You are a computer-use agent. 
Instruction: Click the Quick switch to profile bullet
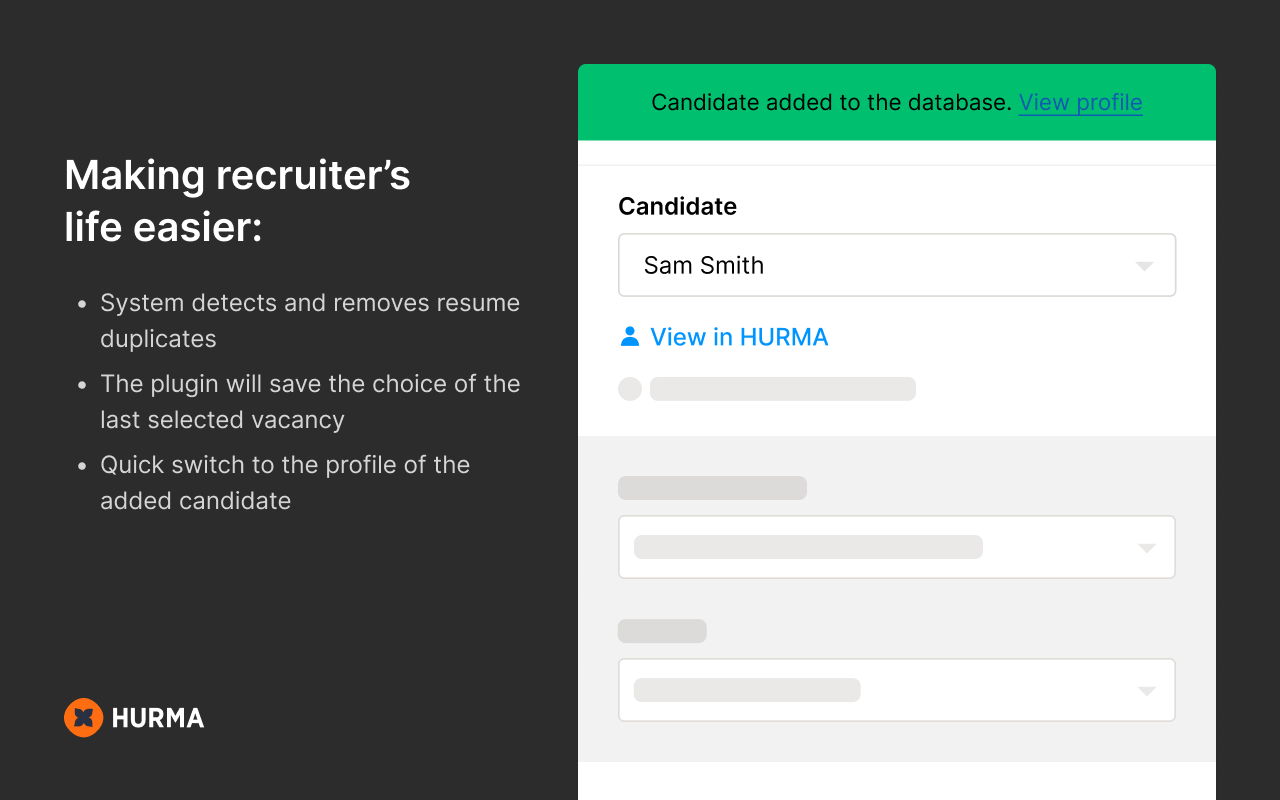point(285,482)
